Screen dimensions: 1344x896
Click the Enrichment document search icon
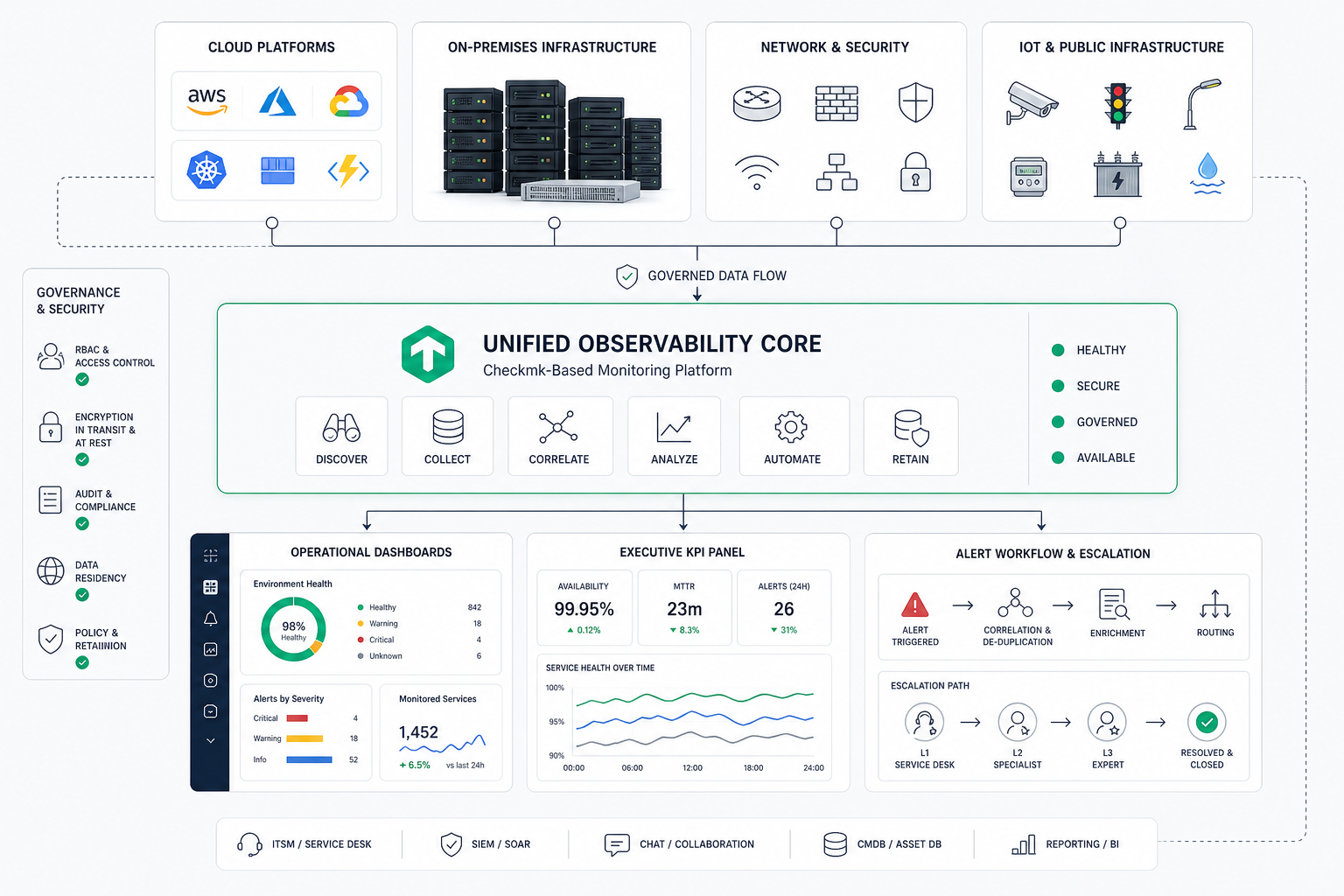tap(1114, 605)
